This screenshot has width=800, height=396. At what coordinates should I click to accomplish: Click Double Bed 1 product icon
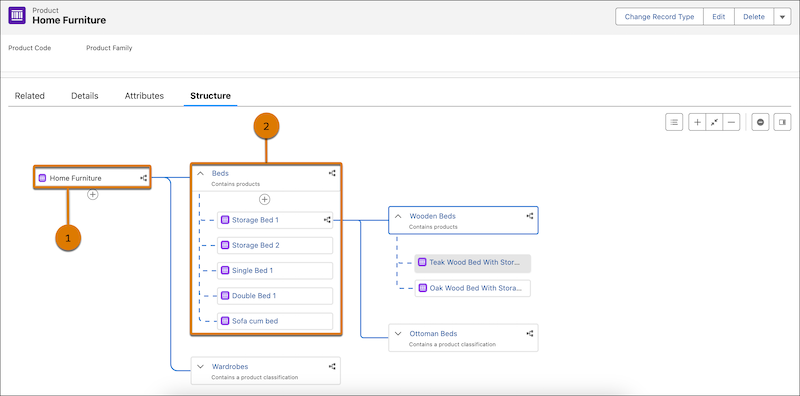225,295
